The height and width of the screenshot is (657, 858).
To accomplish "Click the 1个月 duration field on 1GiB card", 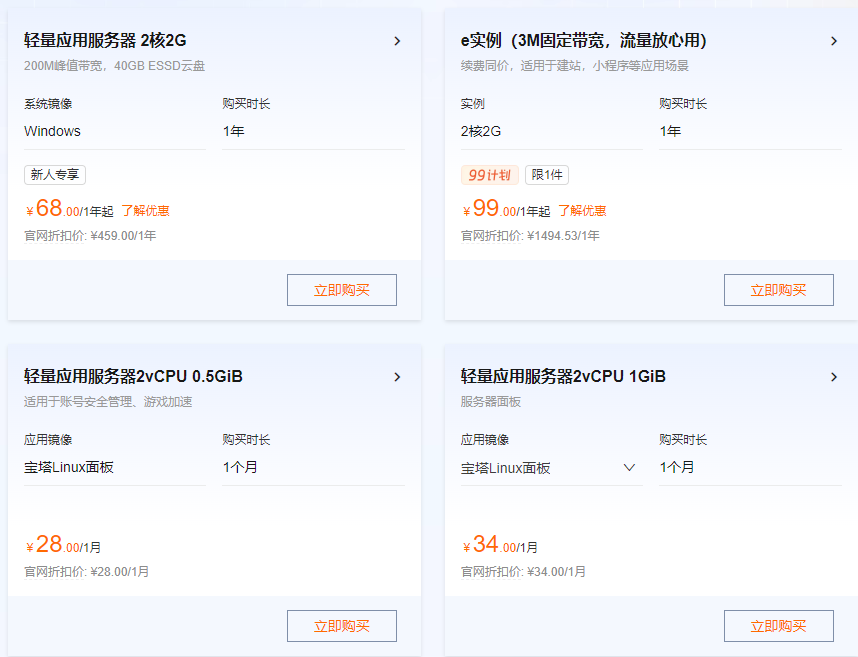I will click(677, 467).
